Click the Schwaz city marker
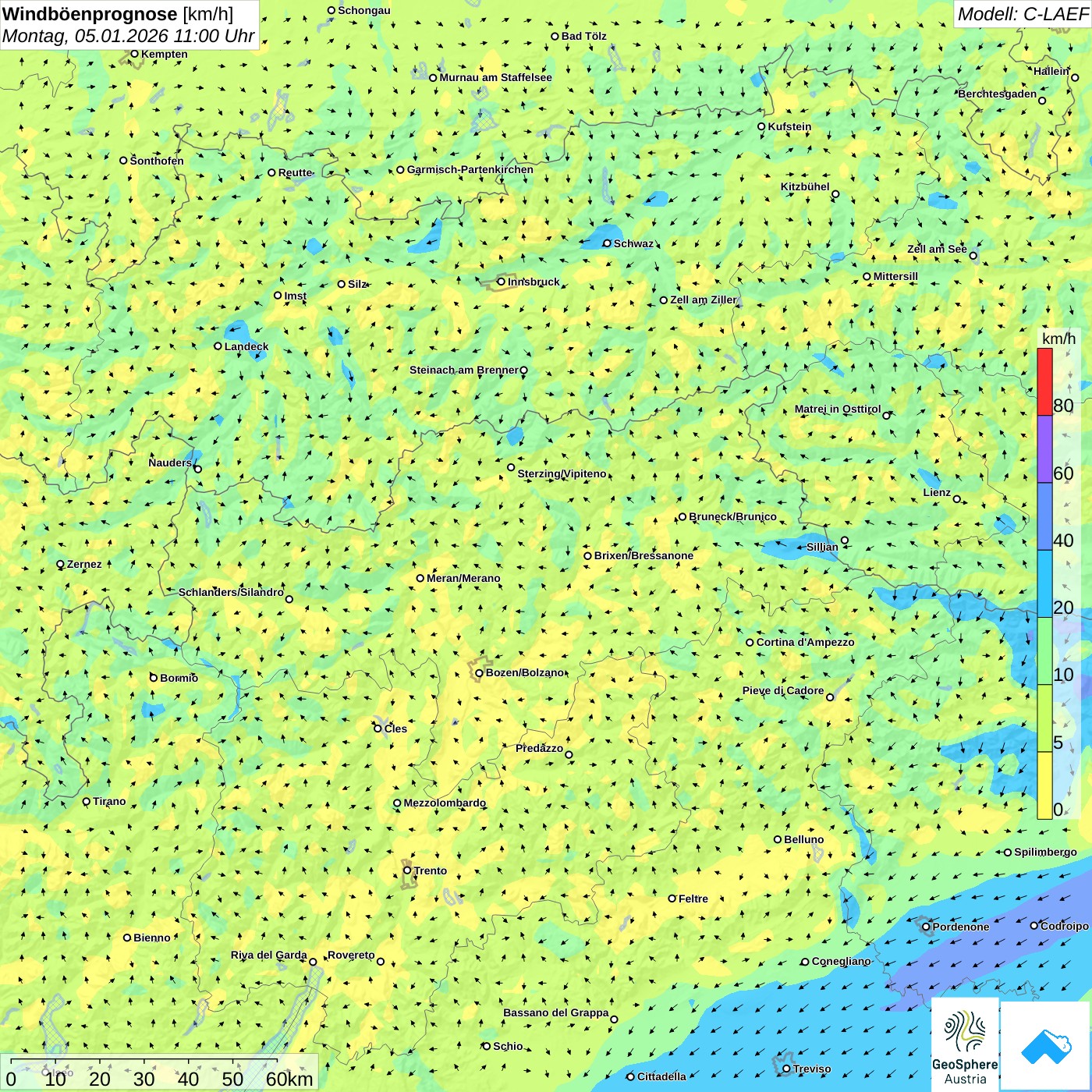The width and height of the screenshot is (1092, 1092). (x=607, y=243)
